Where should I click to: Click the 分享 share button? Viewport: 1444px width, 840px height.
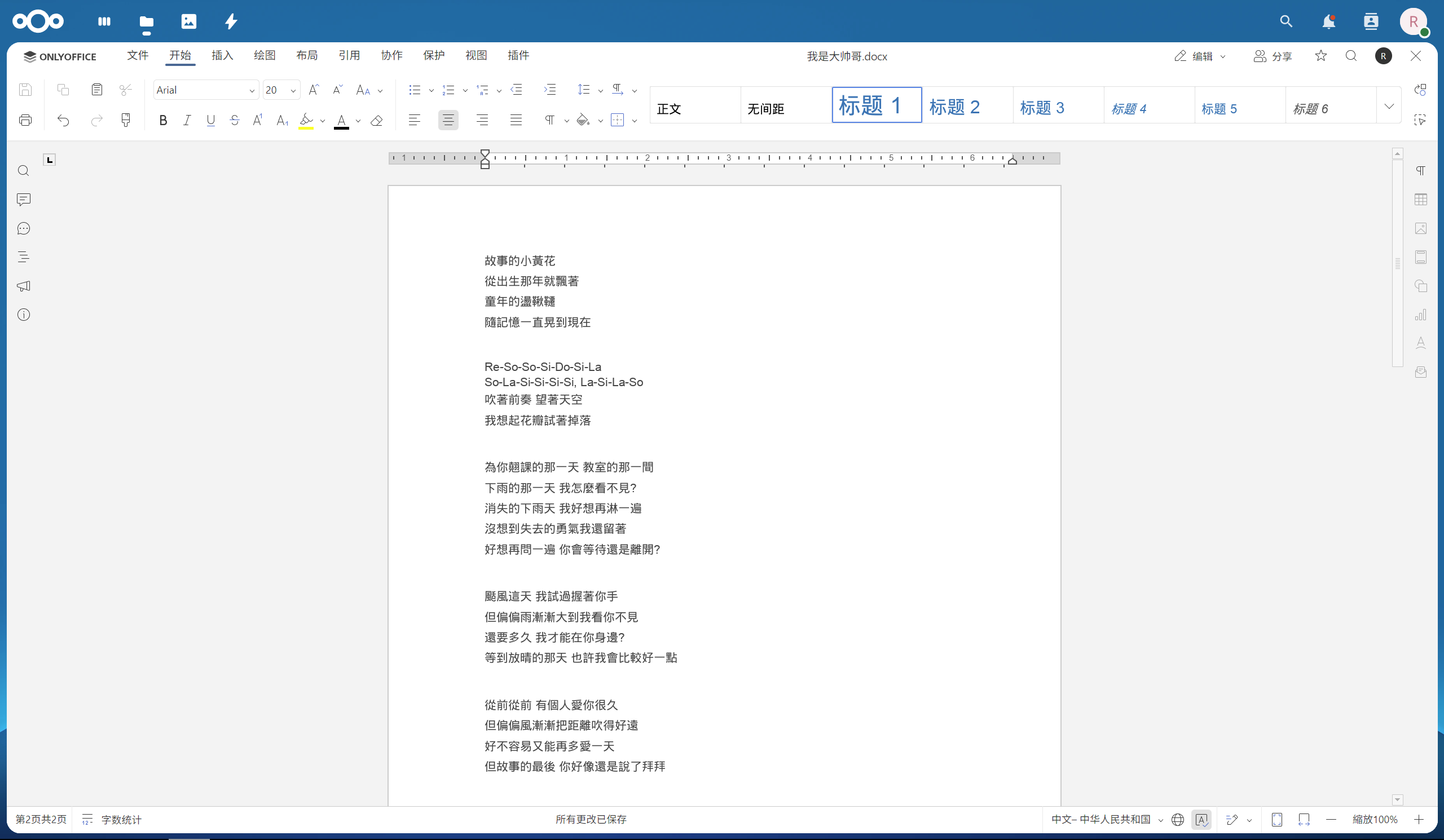click(1273, 56)
